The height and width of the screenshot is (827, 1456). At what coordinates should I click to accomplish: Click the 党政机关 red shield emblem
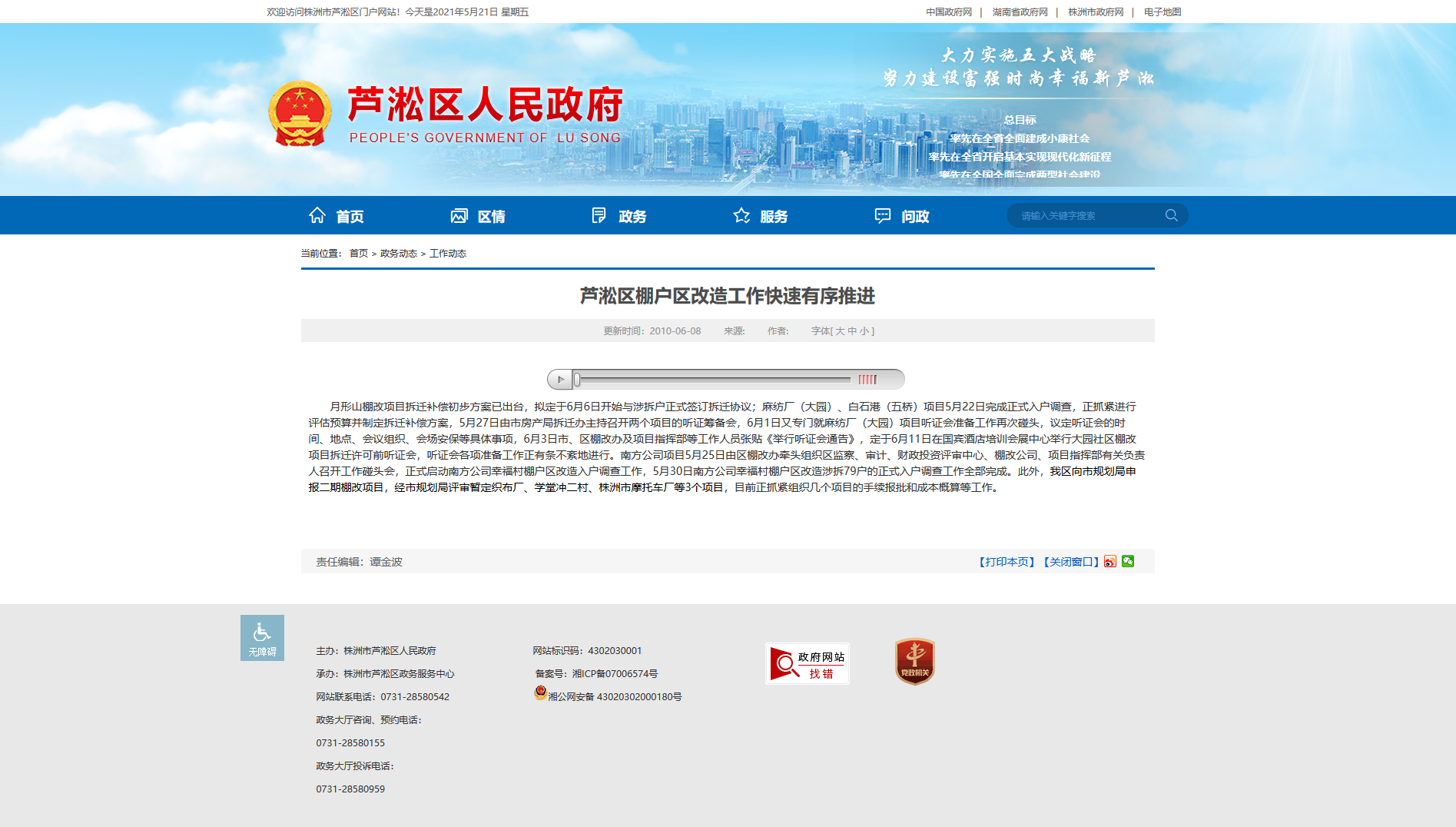click(x=914, y=661)
